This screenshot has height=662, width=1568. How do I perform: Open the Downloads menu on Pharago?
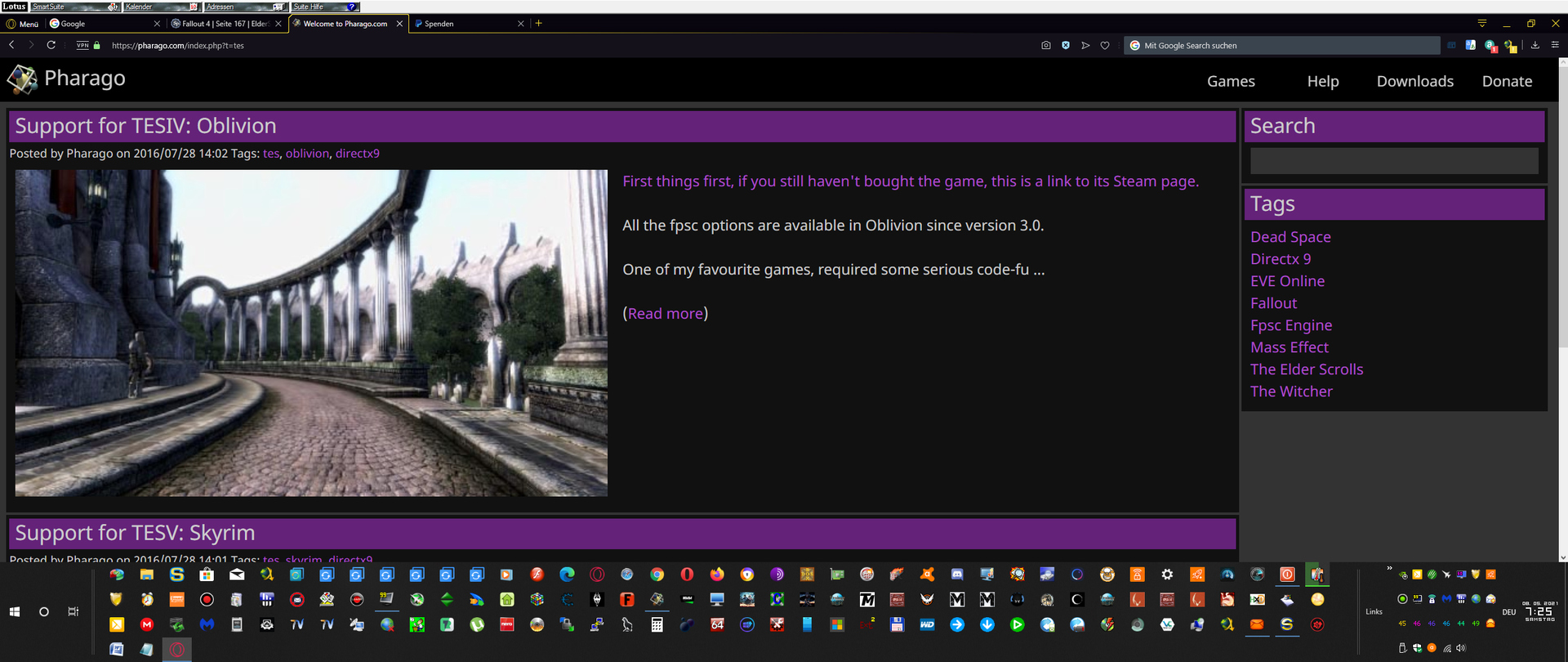1414,81
